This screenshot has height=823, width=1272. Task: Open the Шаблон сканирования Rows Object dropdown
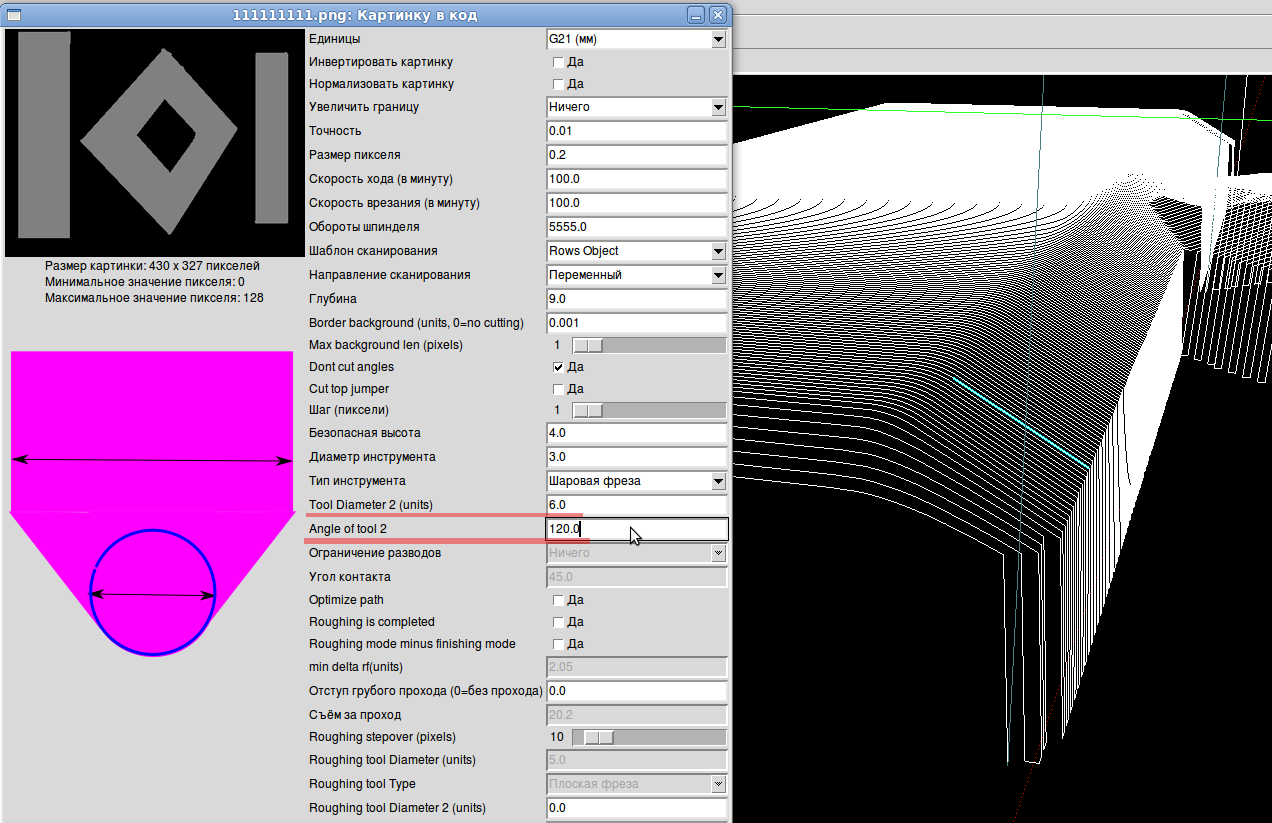click(x=636, y=251)
